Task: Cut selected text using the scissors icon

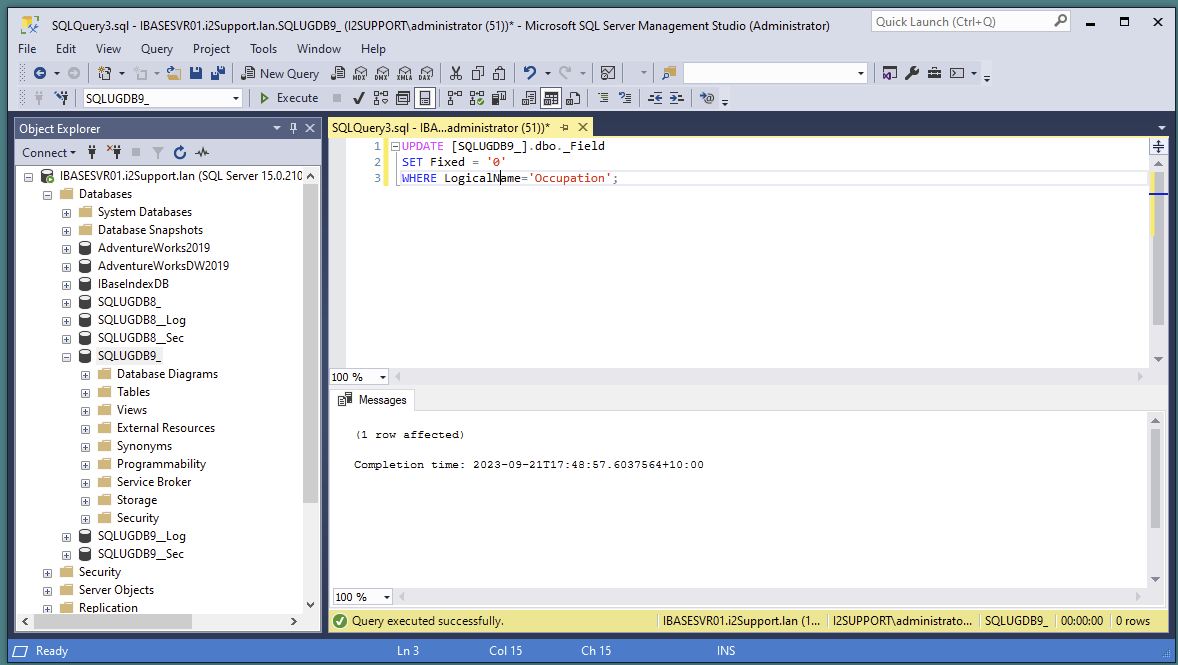Action: coord(456,72)
